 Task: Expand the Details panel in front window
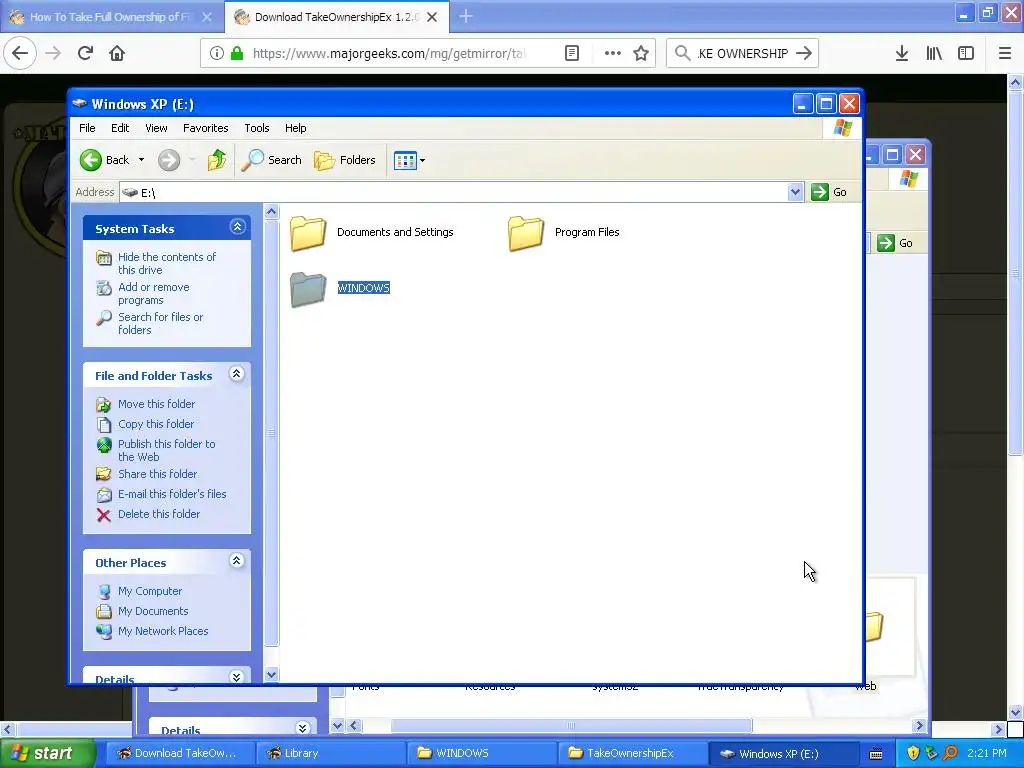click(236, 677)
